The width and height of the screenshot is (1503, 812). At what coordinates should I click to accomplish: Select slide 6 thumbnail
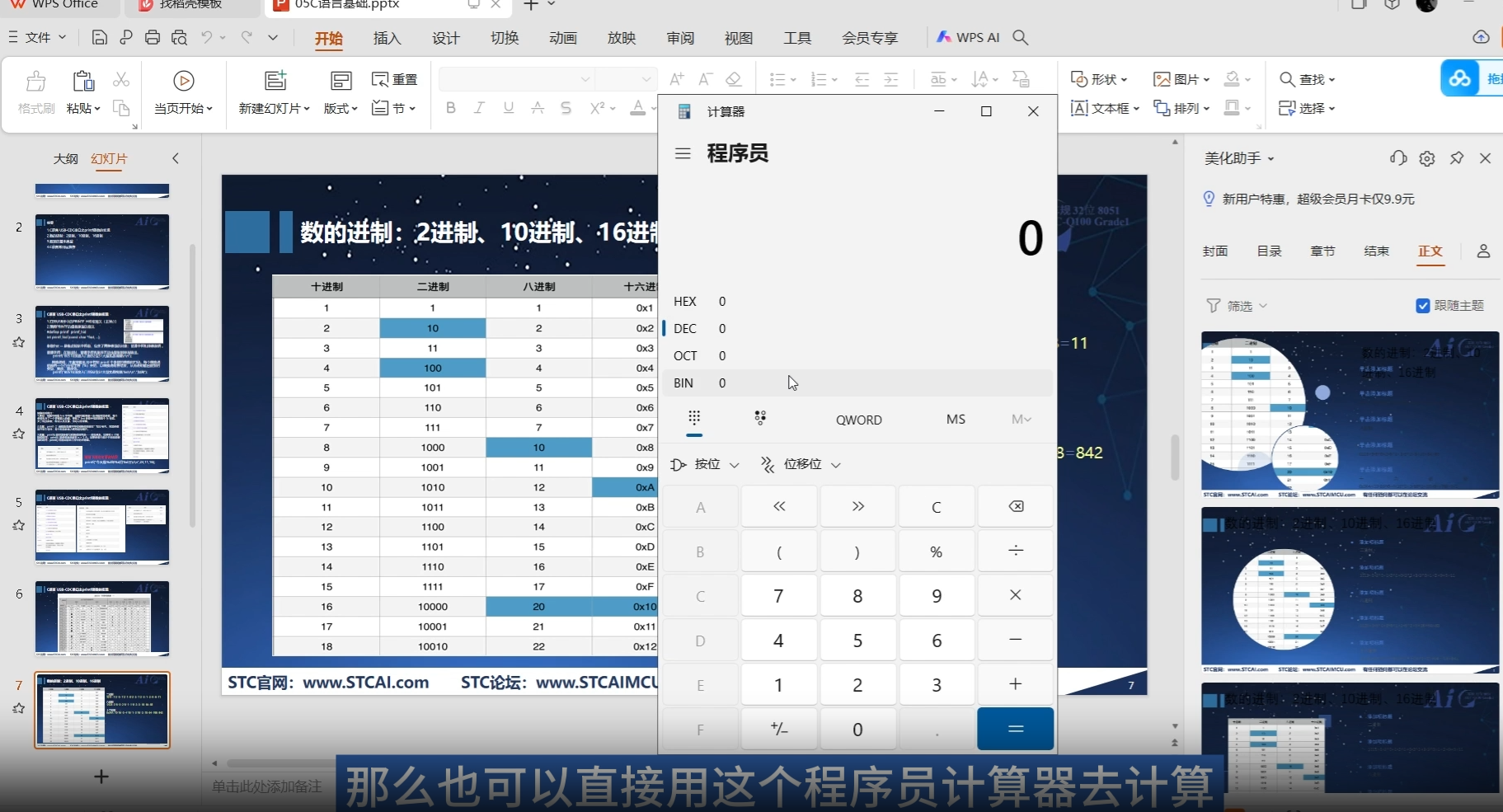[x=102, y=618]
